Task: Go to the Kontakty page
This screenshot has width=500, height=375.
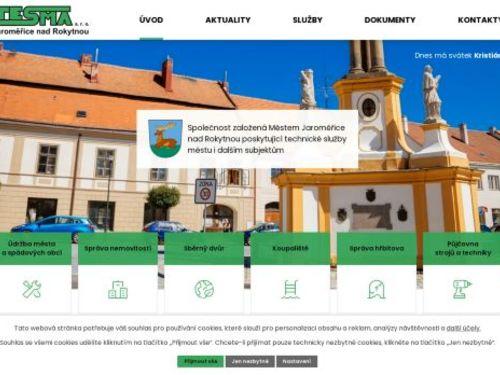Action: click(x=479, y=20)
